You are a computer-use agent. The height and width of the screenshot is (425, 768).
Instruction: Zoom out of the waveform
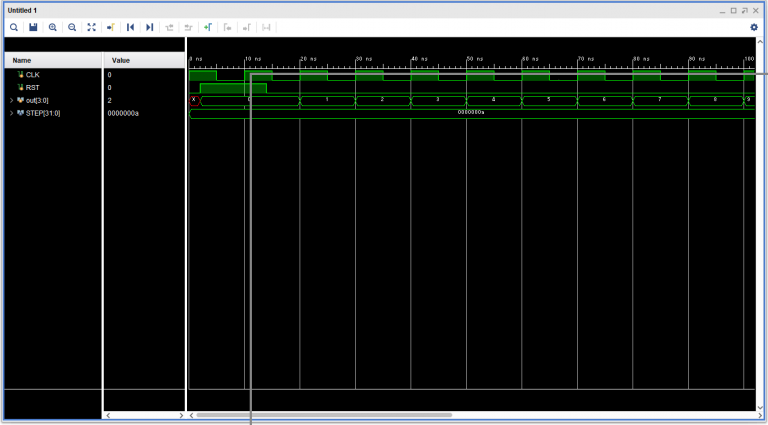tap(72, 27)
